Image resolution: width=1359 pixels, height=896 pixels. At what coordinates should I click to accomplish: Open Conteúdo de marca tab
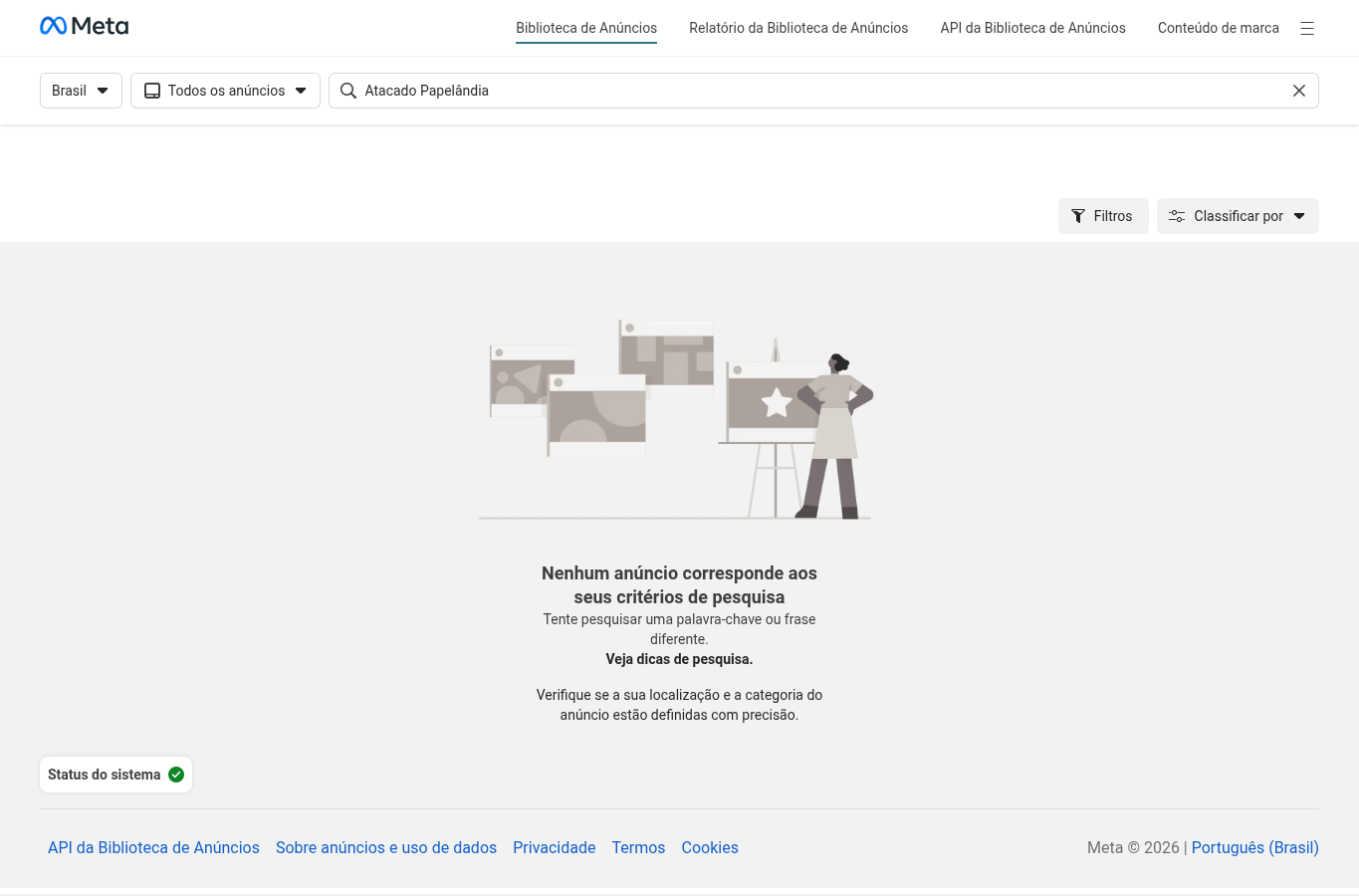coord(1219,28)
